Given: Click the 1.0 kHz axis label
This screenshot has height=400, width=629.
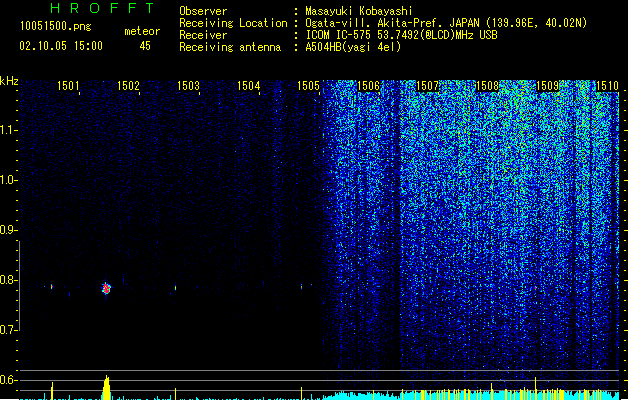Looking at the screenshot, I should [8, 180].
